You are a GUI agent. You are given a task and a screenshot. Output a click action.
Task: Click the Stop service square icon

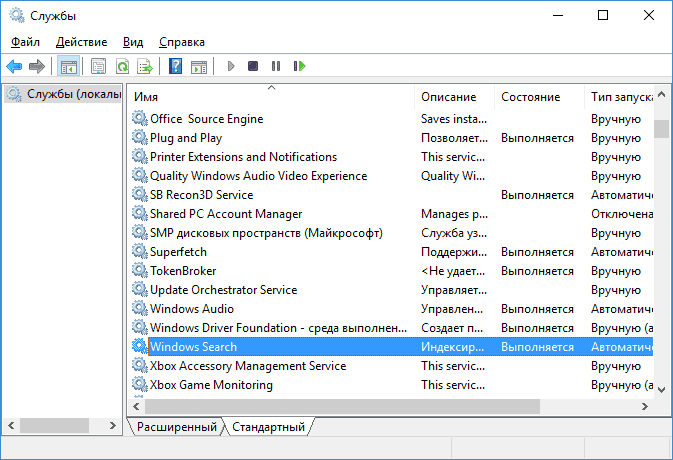coord(253,66)
